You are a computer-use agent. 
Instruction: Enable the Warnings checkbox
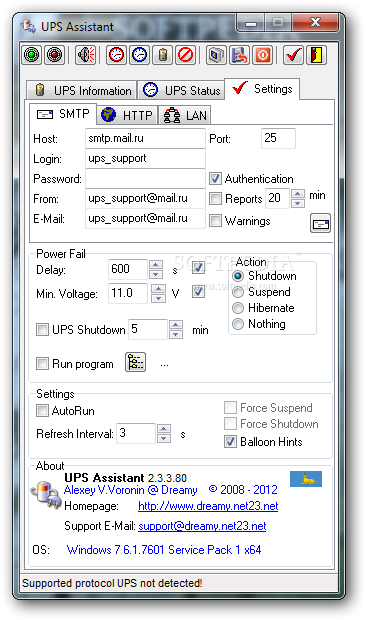(215, 220)
